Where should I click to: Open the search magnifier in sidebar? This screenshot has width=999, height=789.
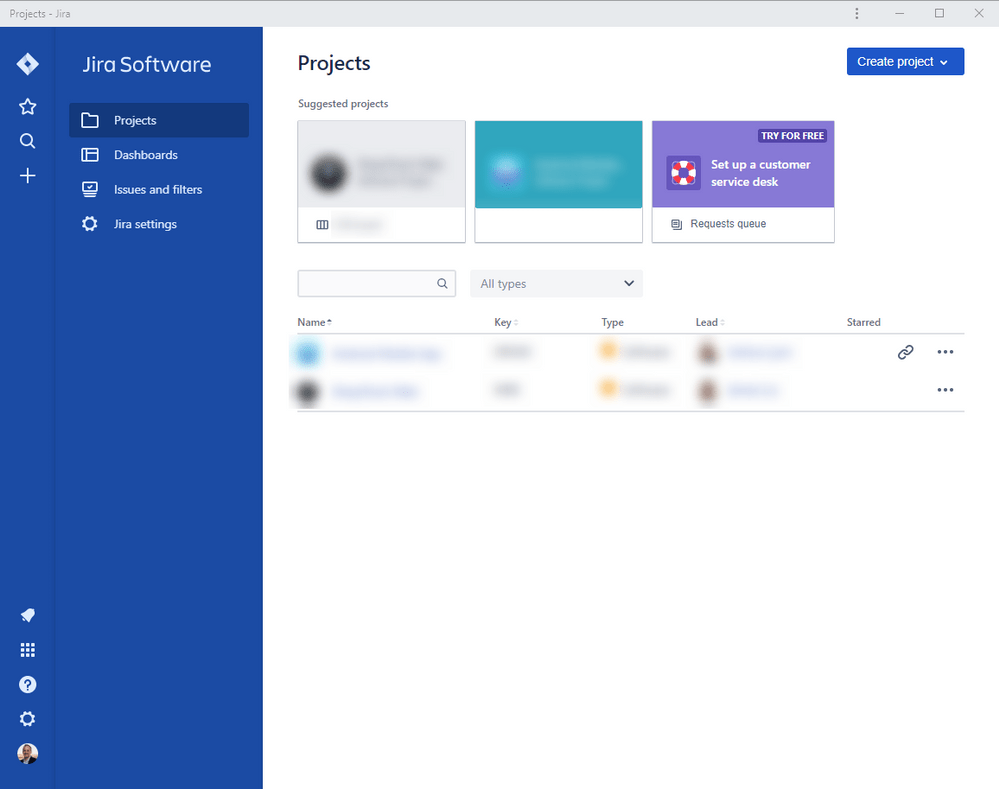[27, 141]
